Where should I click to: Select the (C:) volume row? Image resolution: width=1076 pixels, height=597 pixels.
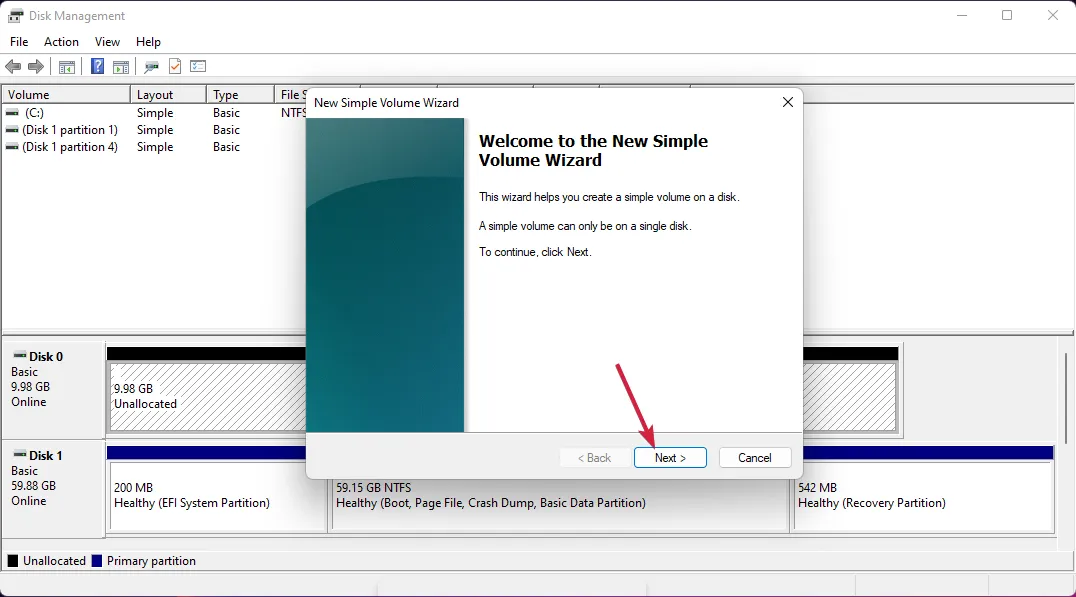154,113
